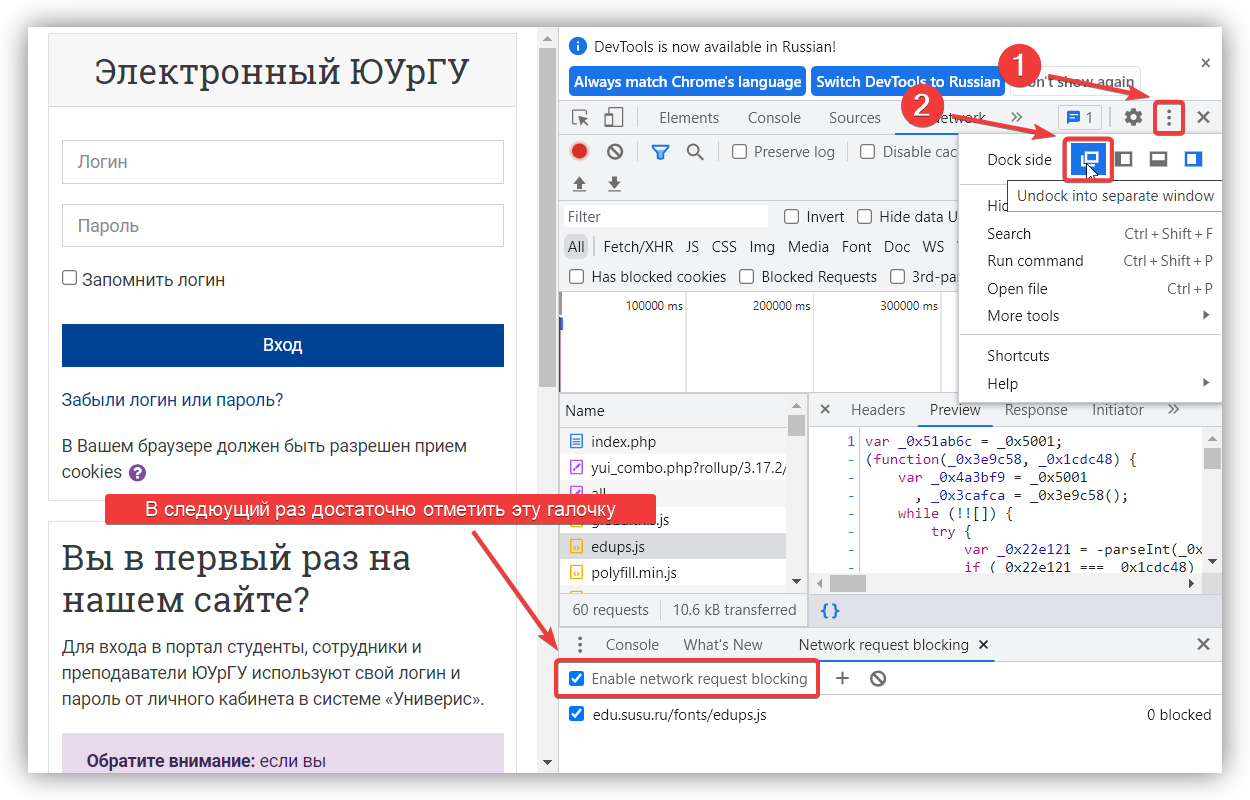Toggle device toolbar icon in DevTools
The width and height of the screenshot is (1250, 800).
(x=613, y=118)
